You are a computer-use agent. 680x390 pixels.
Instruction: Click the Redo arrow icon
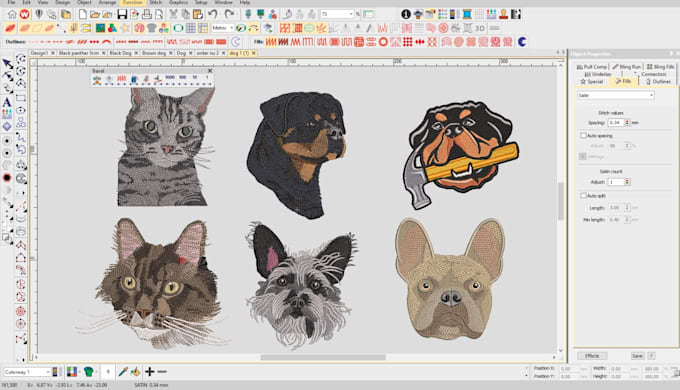pyautogui.click(x=229, y=14)
